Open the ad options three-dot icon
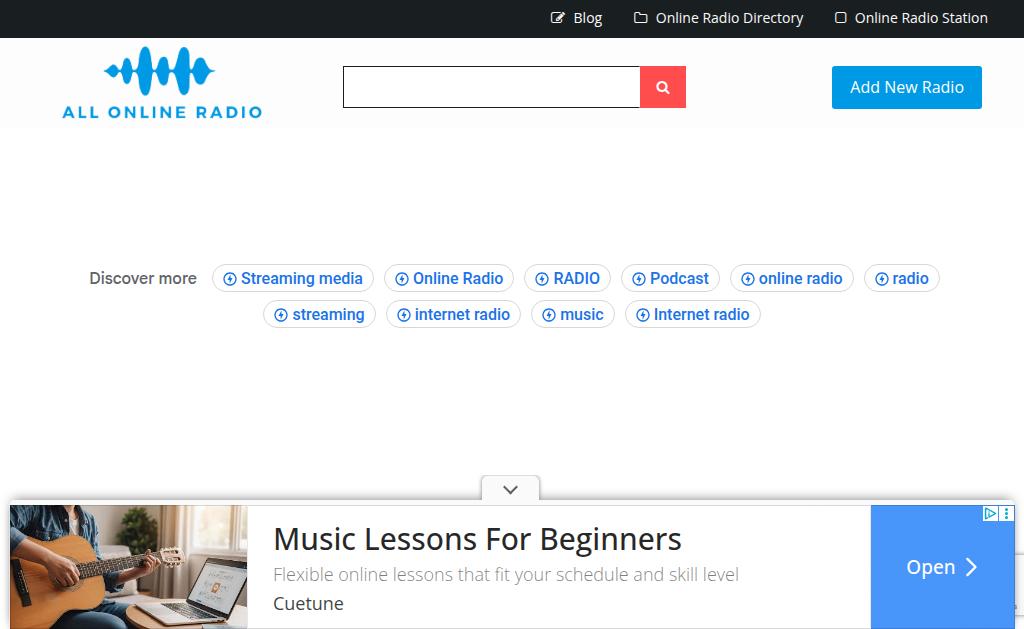 pos(1006,513)
